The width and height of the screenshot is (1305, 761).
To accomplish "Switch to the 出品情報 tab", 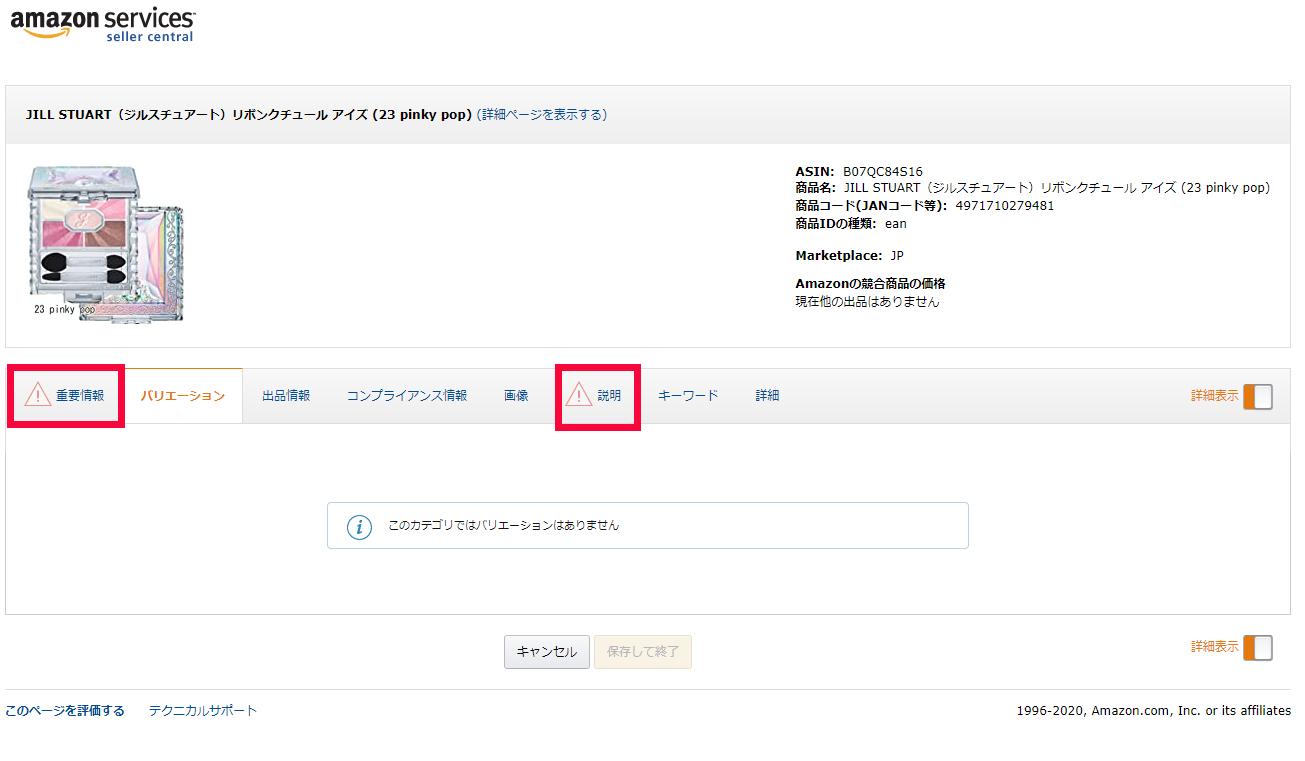I will coord(286,396).
